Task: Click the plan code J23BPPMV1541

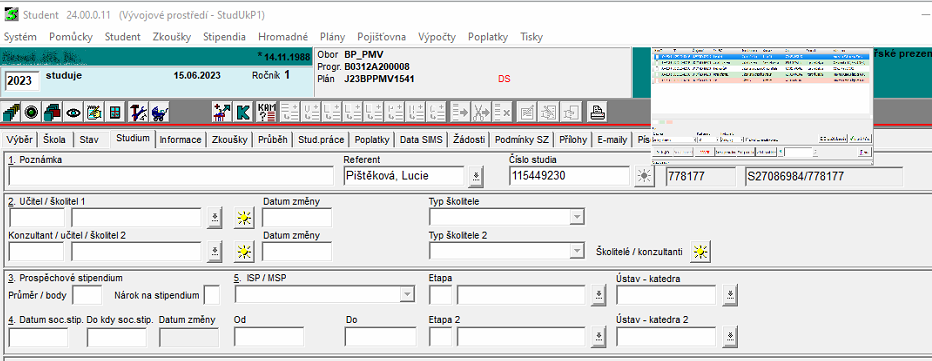Action: click(x=379, y=79)
